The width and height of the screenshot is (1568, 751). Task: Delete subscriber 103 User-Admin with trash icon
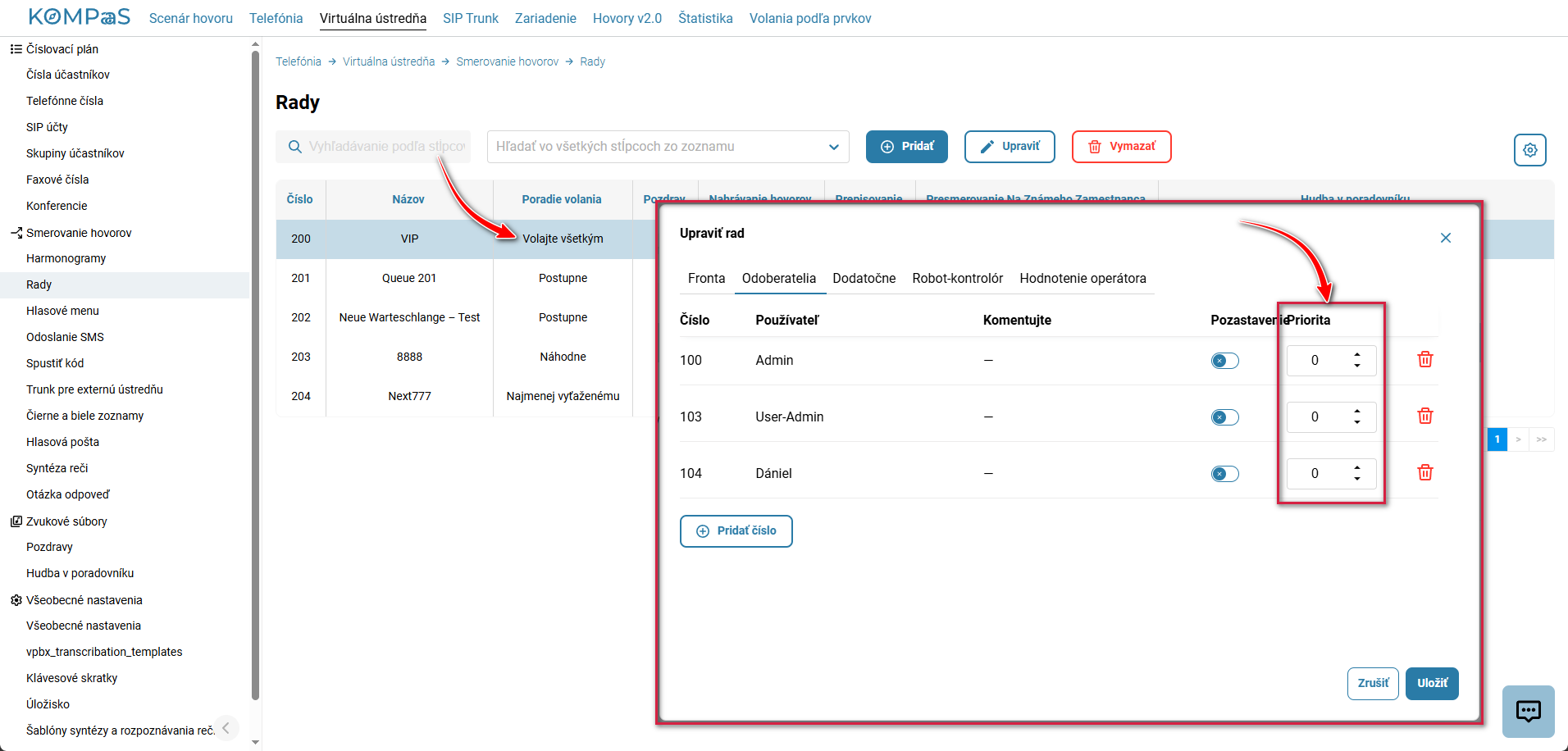1425,416
